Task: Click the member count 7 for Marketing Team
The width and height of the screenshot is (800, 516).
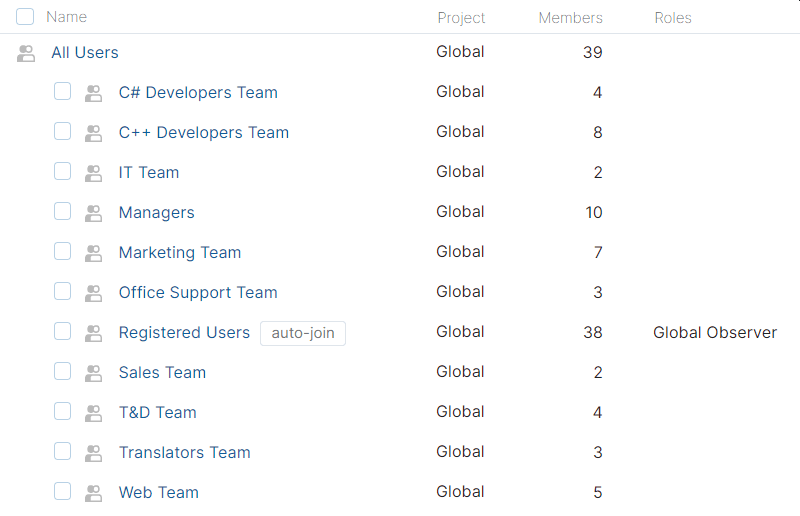Action: [598, 253]
